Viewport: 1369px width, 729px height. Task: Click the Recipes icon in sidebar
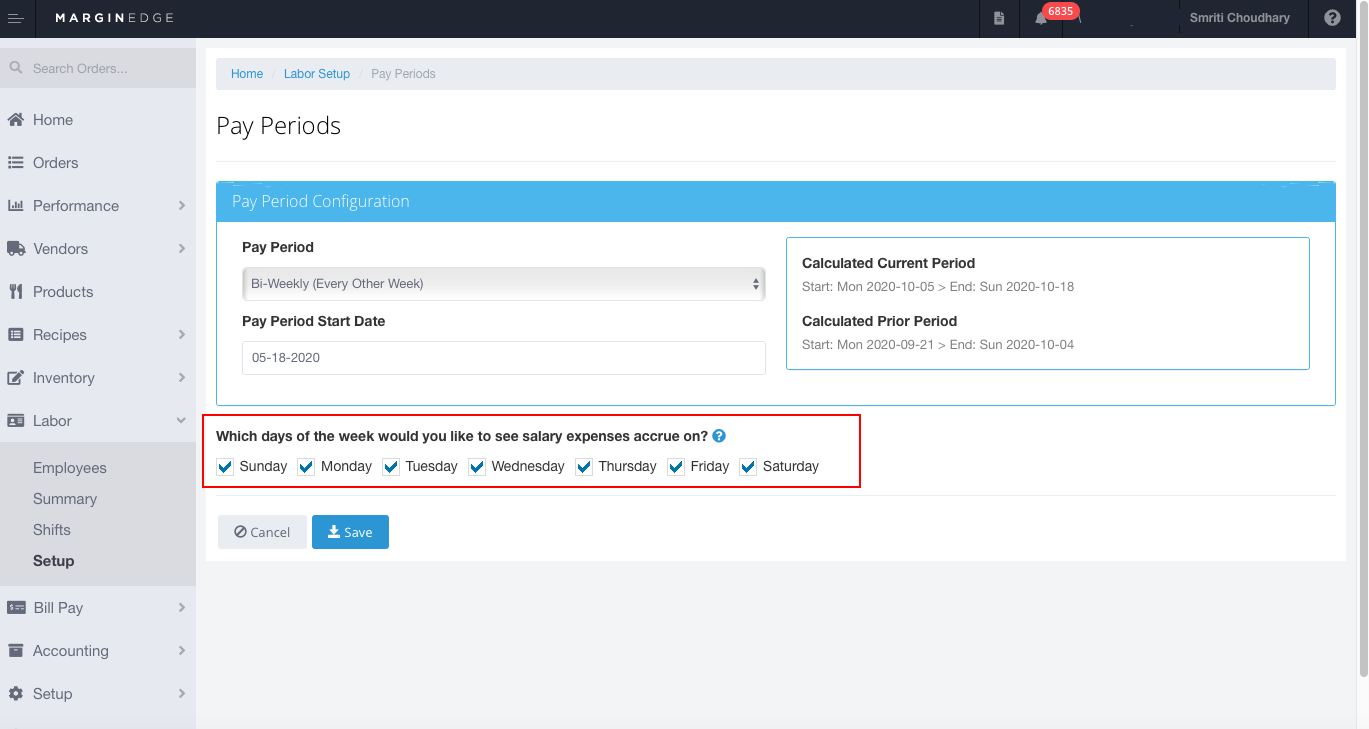coord(16,335)
